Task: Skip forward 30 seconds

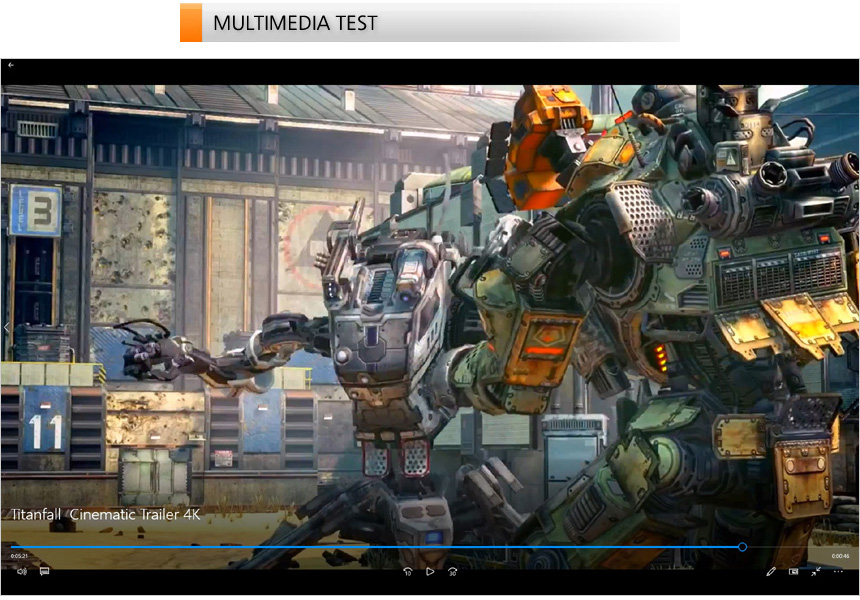Action: pyautogui.click(x=452, y=571)
